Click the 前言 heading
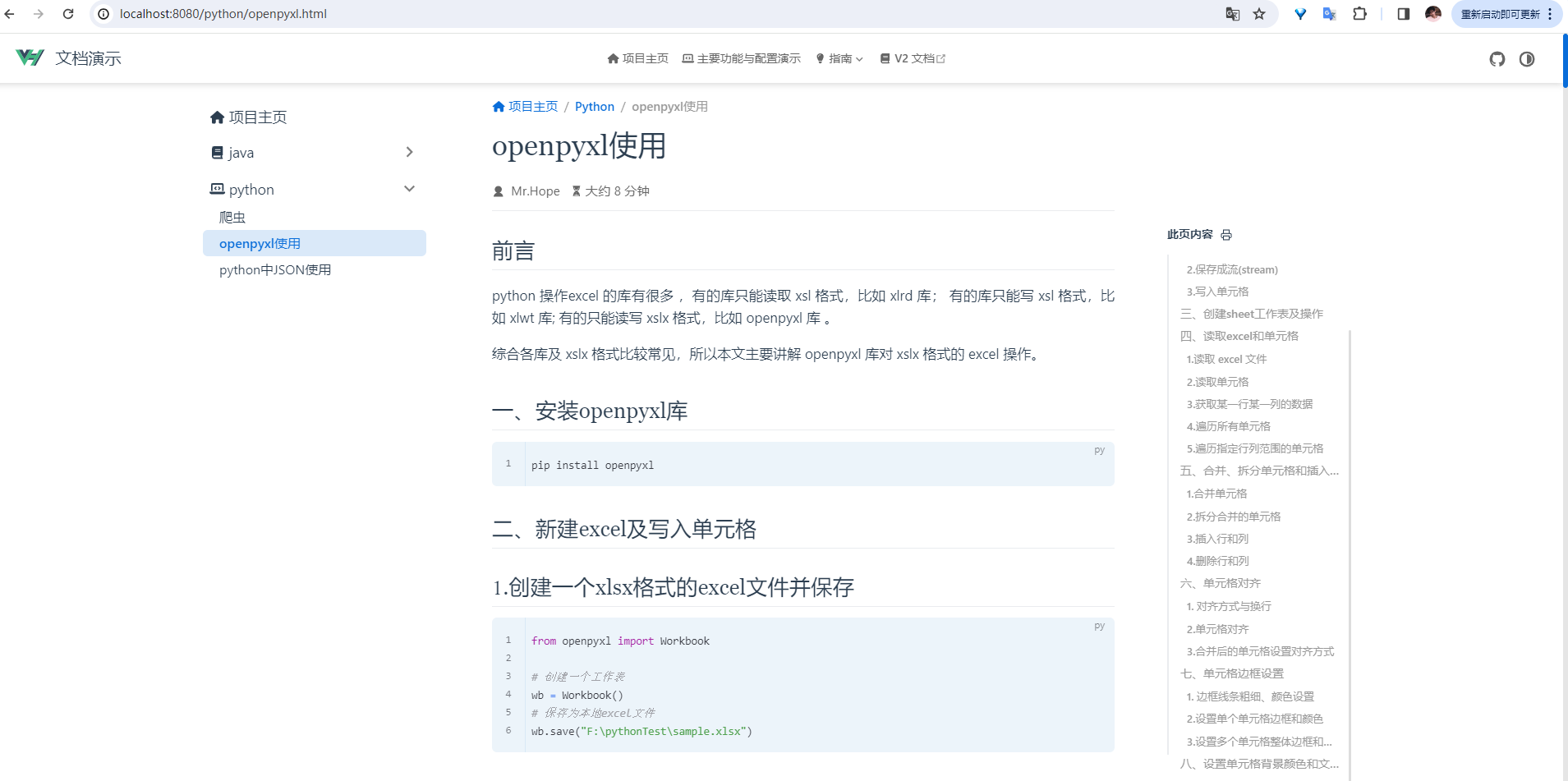 pyautogui.click(x=513, y=251)
